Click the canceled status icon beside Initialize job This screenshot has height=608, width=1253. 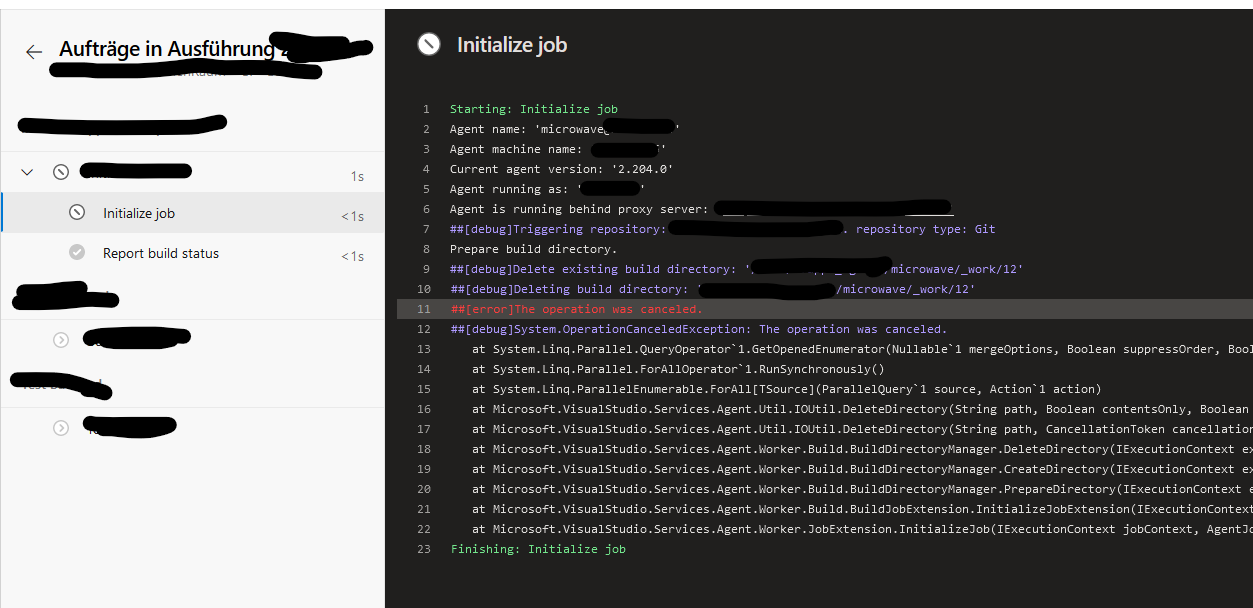coord(75,212)
